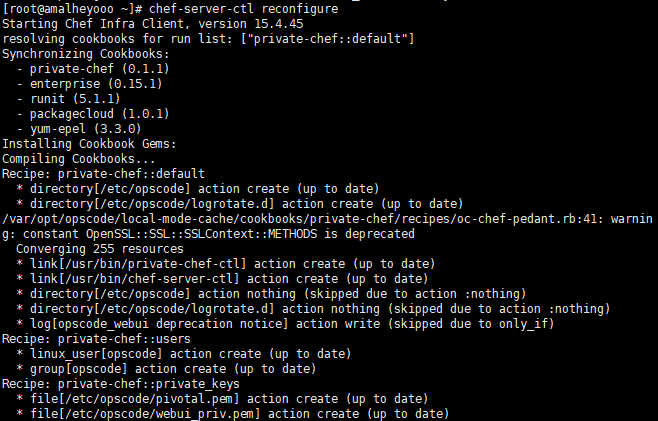Click the linux_user[opscode] action create line

[x=184, y=353]
